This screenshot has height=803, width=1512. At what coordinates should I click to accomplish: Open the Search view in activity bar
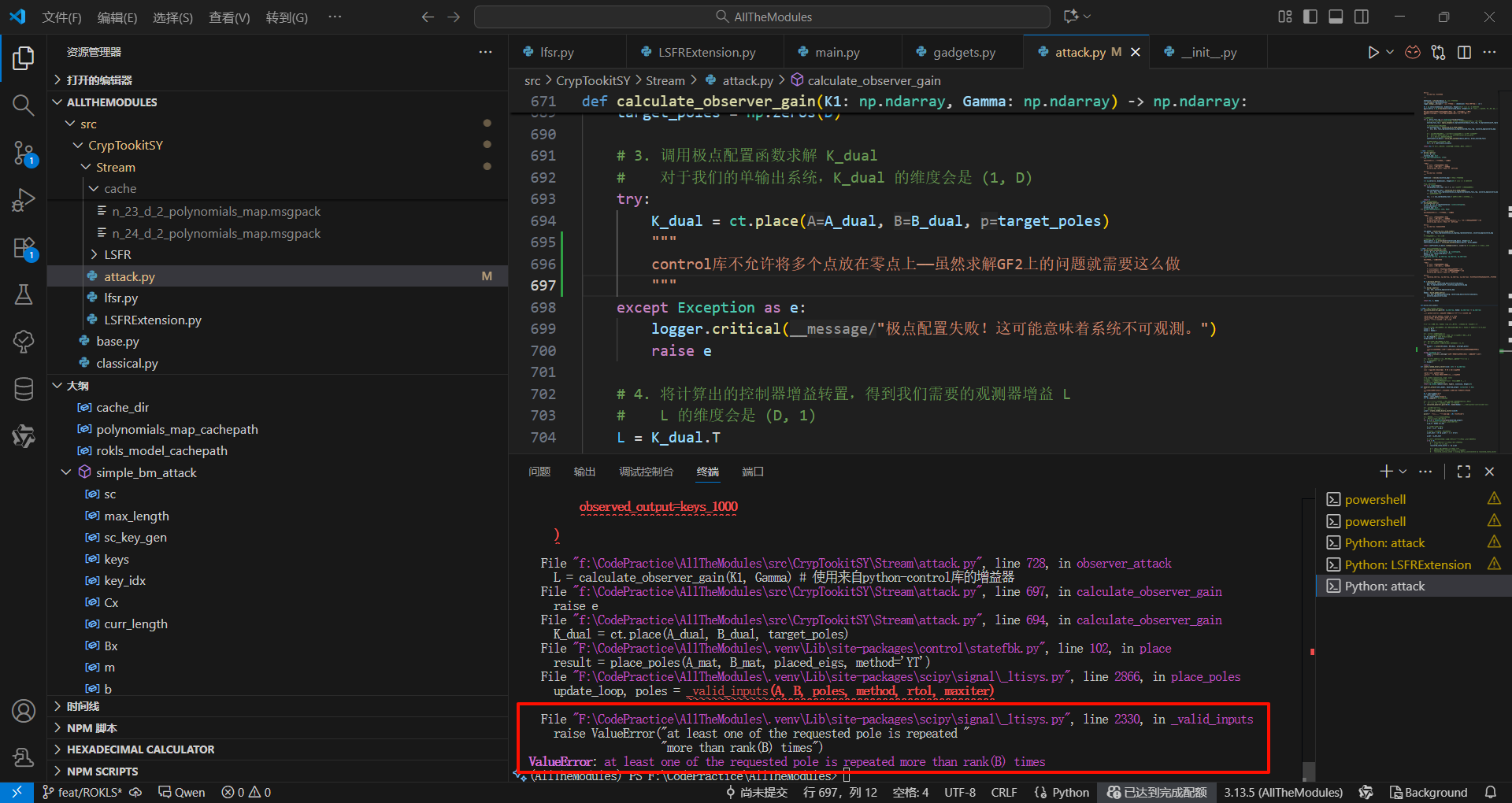[x=24, y=105]
